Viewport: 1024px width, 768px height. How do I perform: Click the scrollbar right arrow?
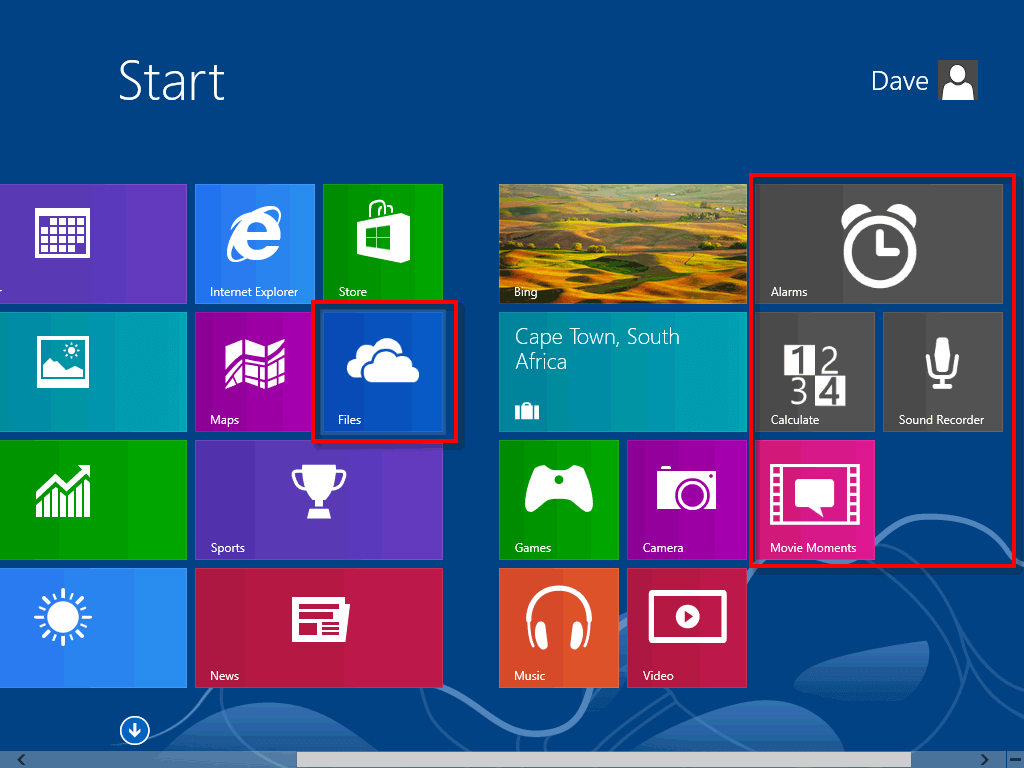(984, 760)
